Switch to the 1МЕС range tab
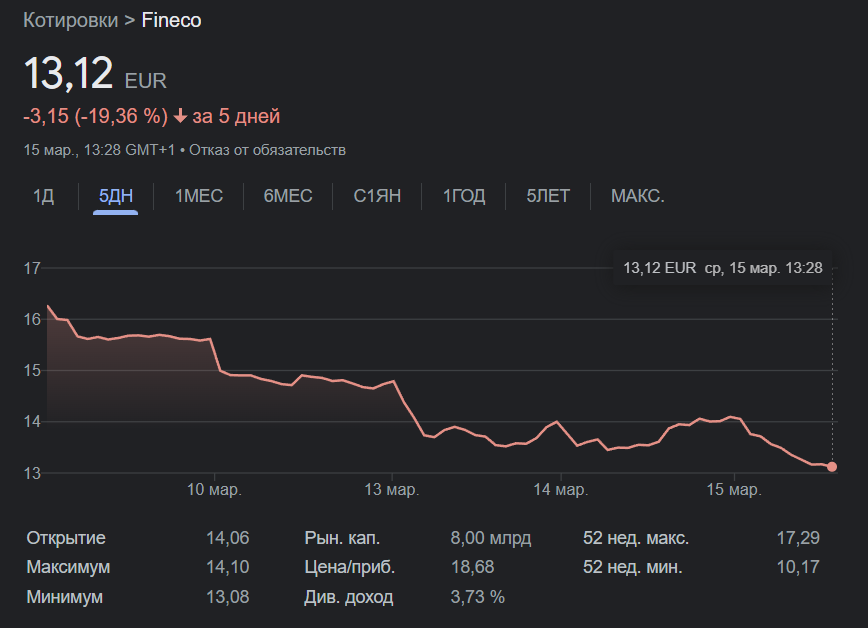Viewport: 868px width, 628px height. [x=199, y=196]
